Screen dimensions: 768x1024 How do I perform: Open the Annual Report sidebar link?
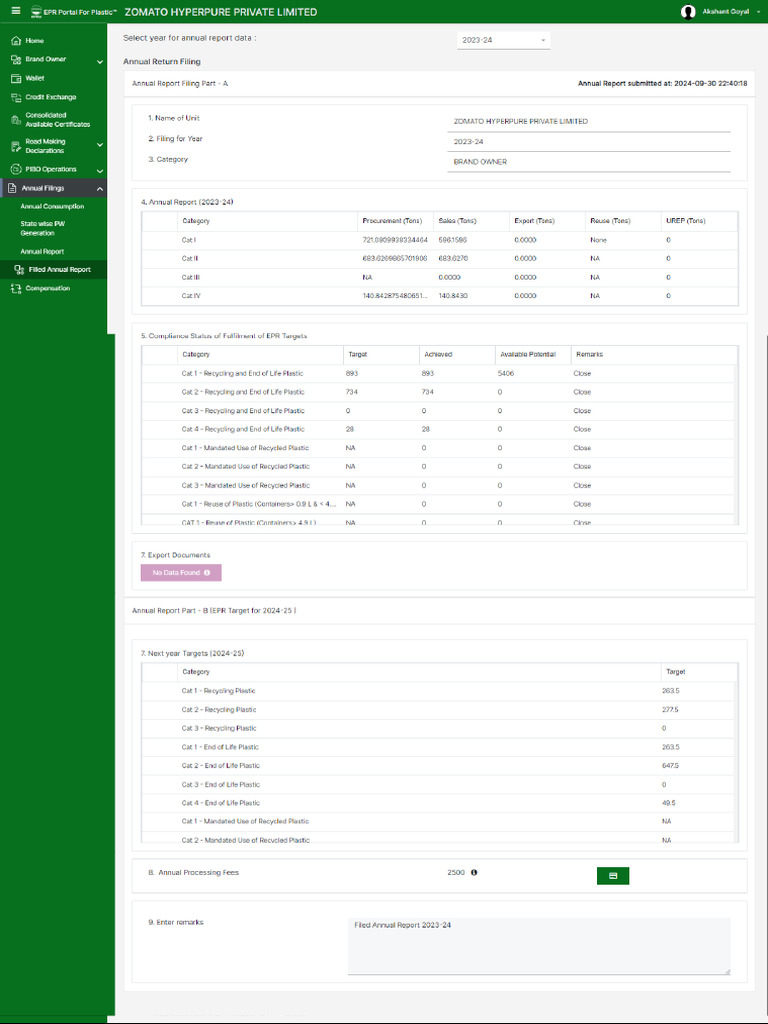(42, 251)
